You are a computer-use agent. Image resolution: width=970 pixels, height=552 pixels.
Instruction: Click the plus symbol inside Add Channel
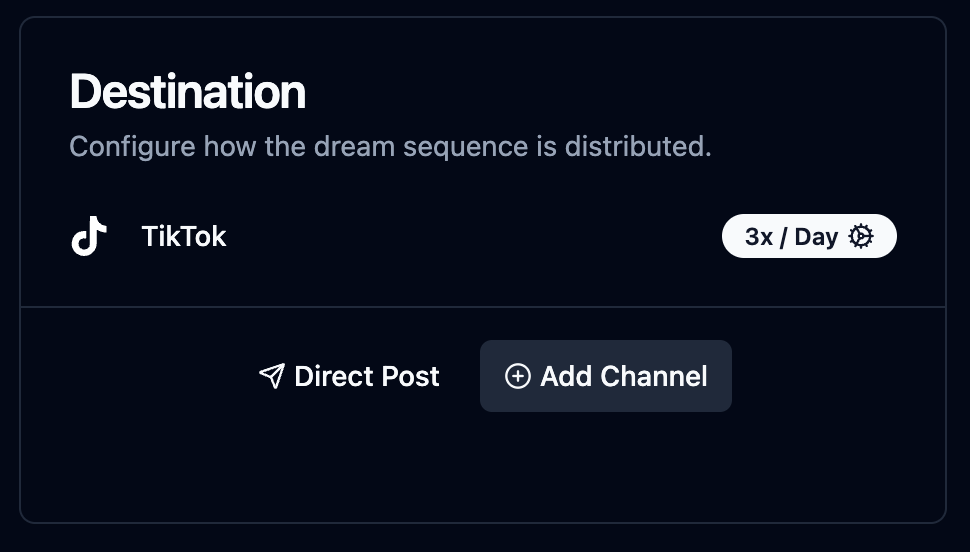(x=517, y=376)
